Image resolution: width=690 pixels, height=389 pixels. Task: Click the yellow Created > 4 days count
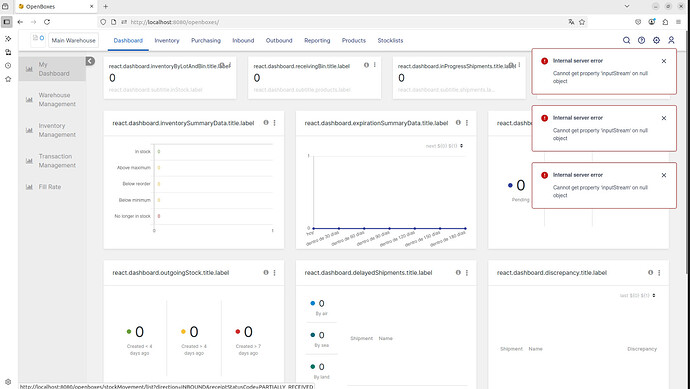pos(194,332)
